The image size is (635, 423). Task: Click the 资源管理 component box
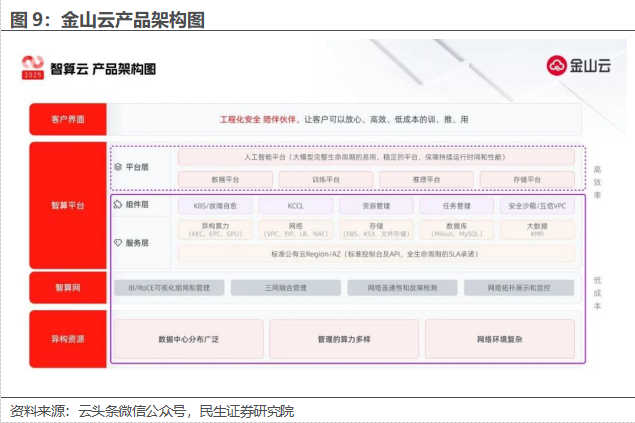pyautogui.click(x=376, y=206)
